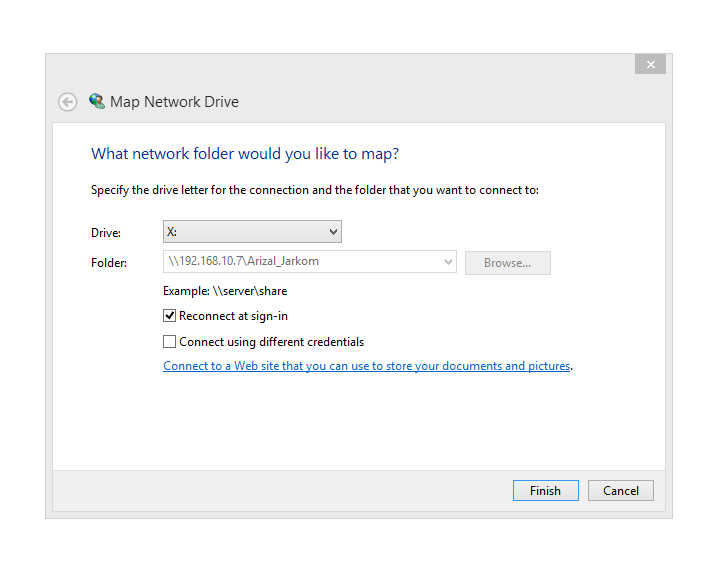Screen dimensions: 709x561
Task: Open the Drive letter X: dropdown
Action: coord(252,232)
